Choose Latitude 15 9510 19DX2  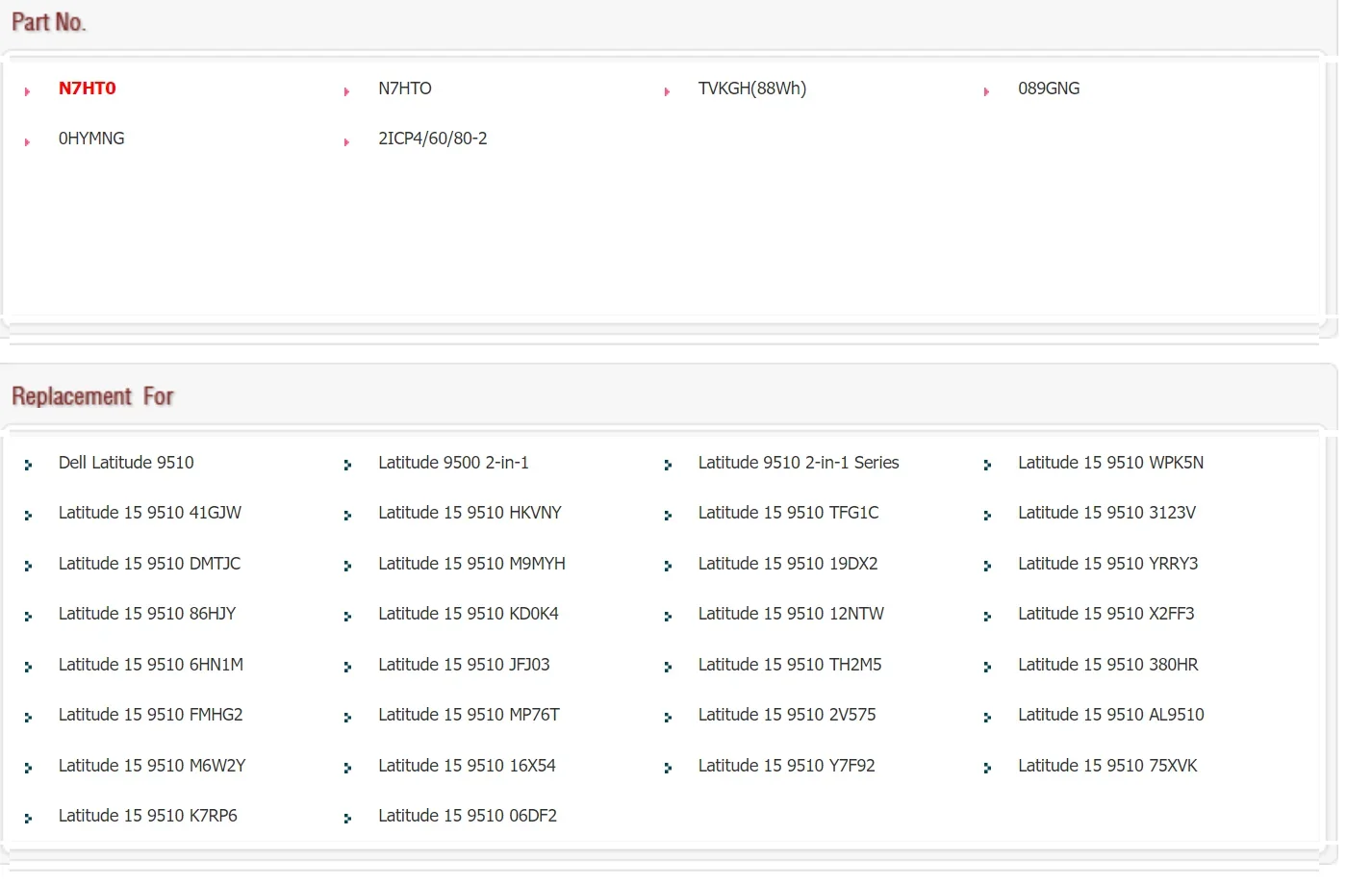pyautogui.click(x=788, y=564)
